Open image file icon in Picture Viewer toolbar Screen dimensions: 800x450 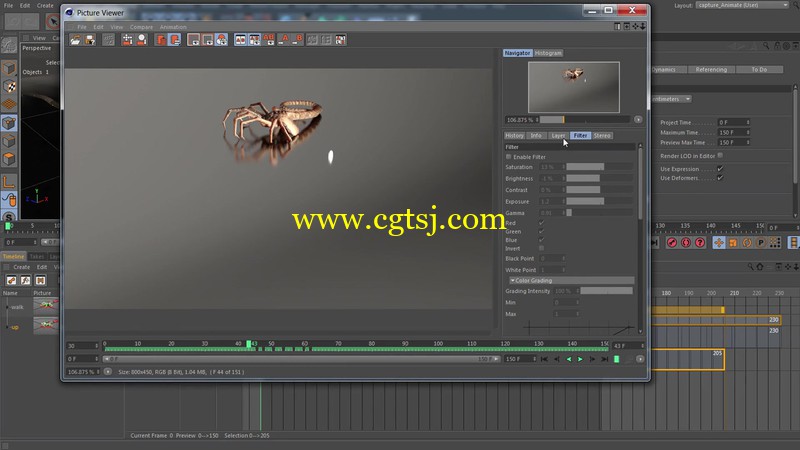76,40
